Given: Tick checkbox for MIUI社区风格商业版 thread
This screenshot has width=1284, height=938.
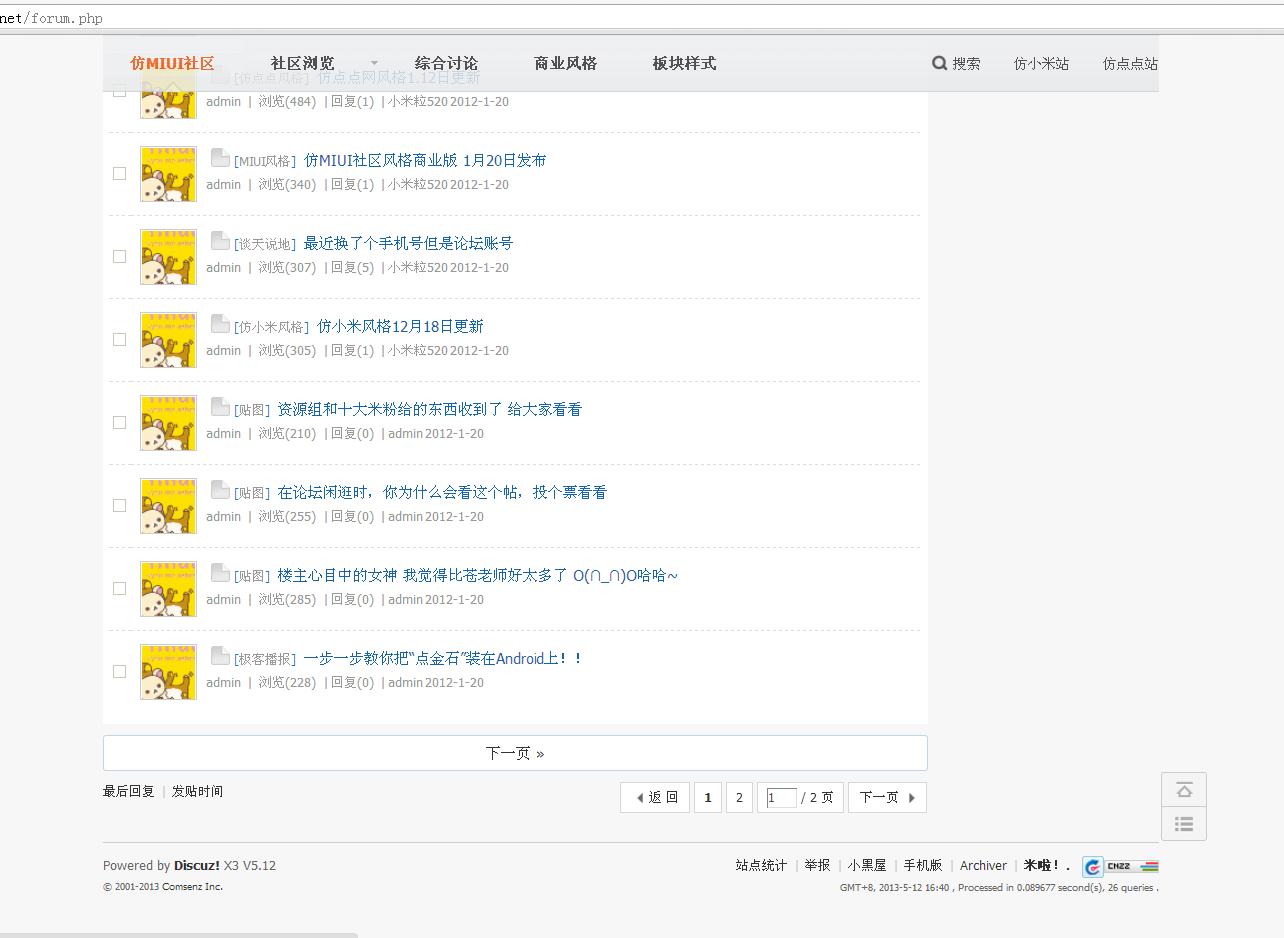Looking at the screenshot, I should click(x=119, y=173).
